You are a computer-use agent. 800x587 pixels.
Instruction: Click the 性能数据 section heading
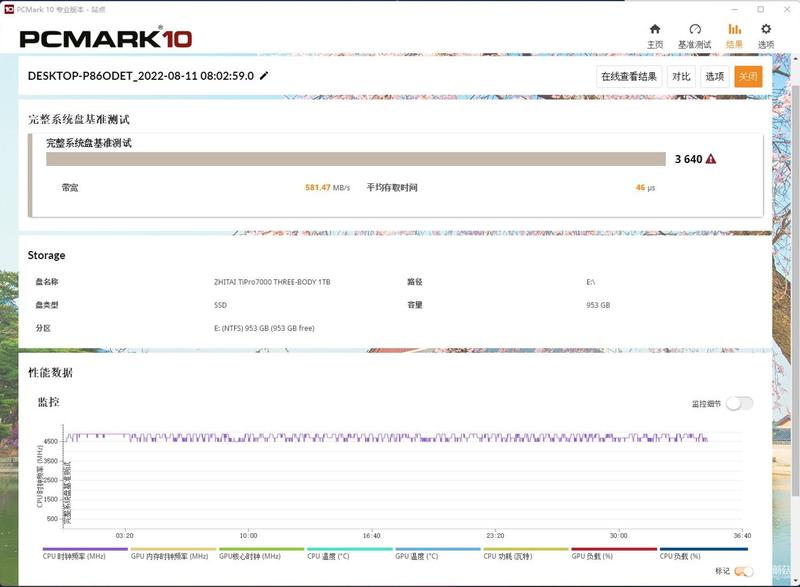tap(51, 372)
